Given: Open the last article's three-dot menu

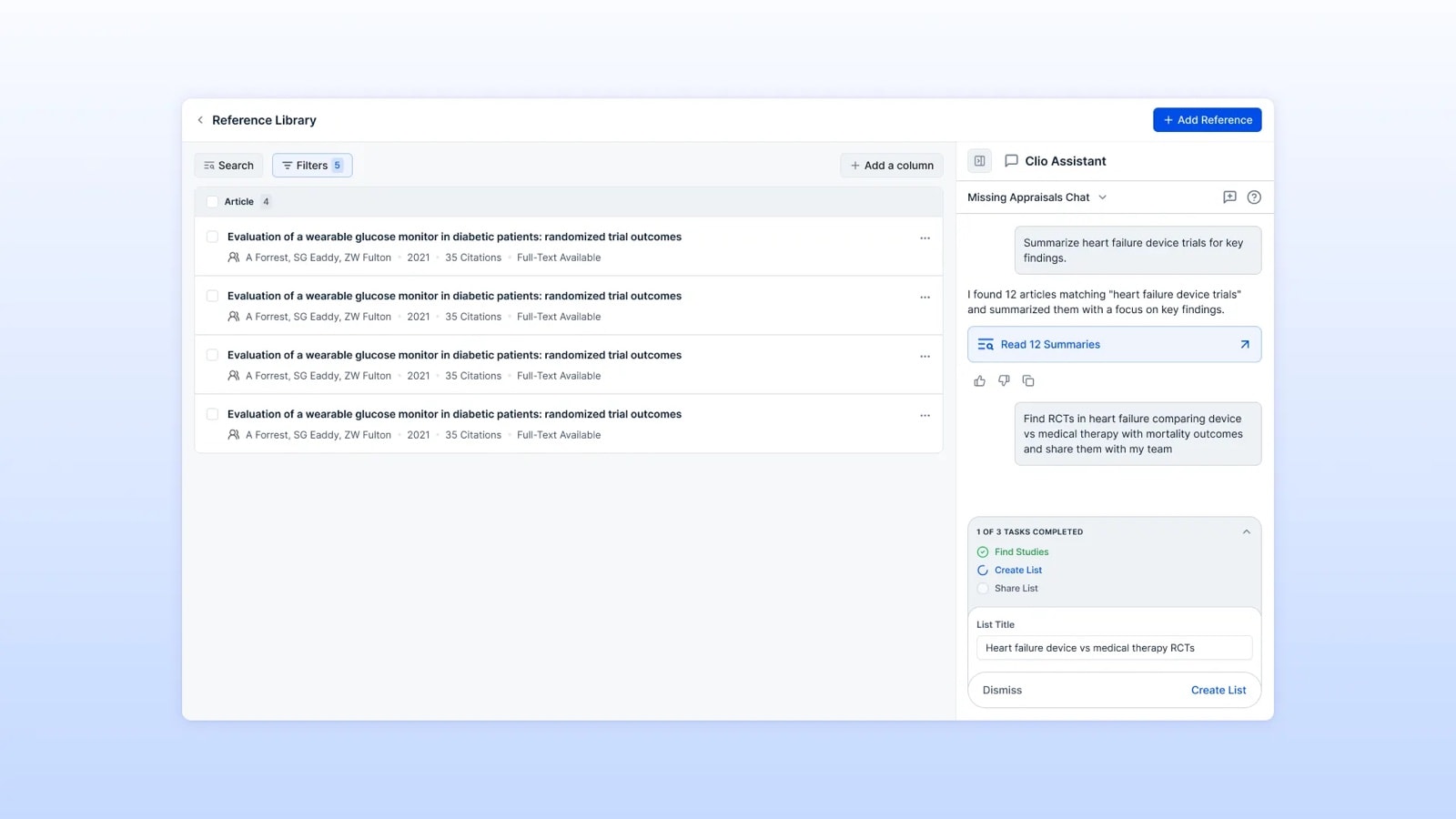Looking at the screenshot, I should point(925,416).
